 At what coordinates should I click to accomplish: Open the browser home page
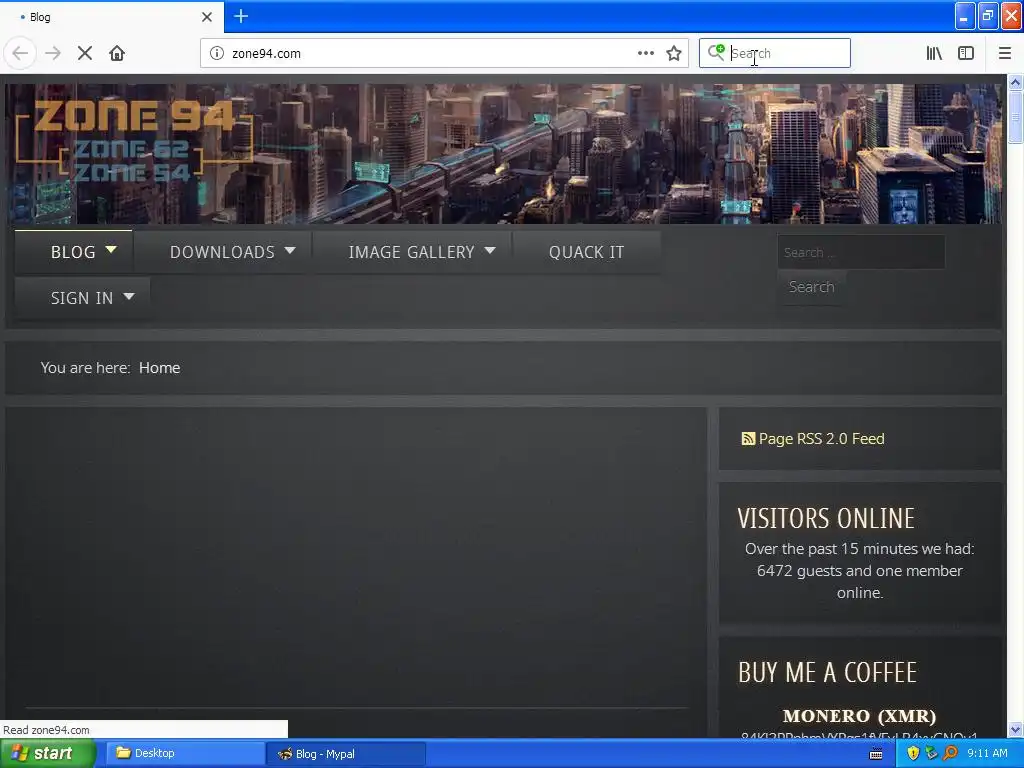click(x=117, y=53)
